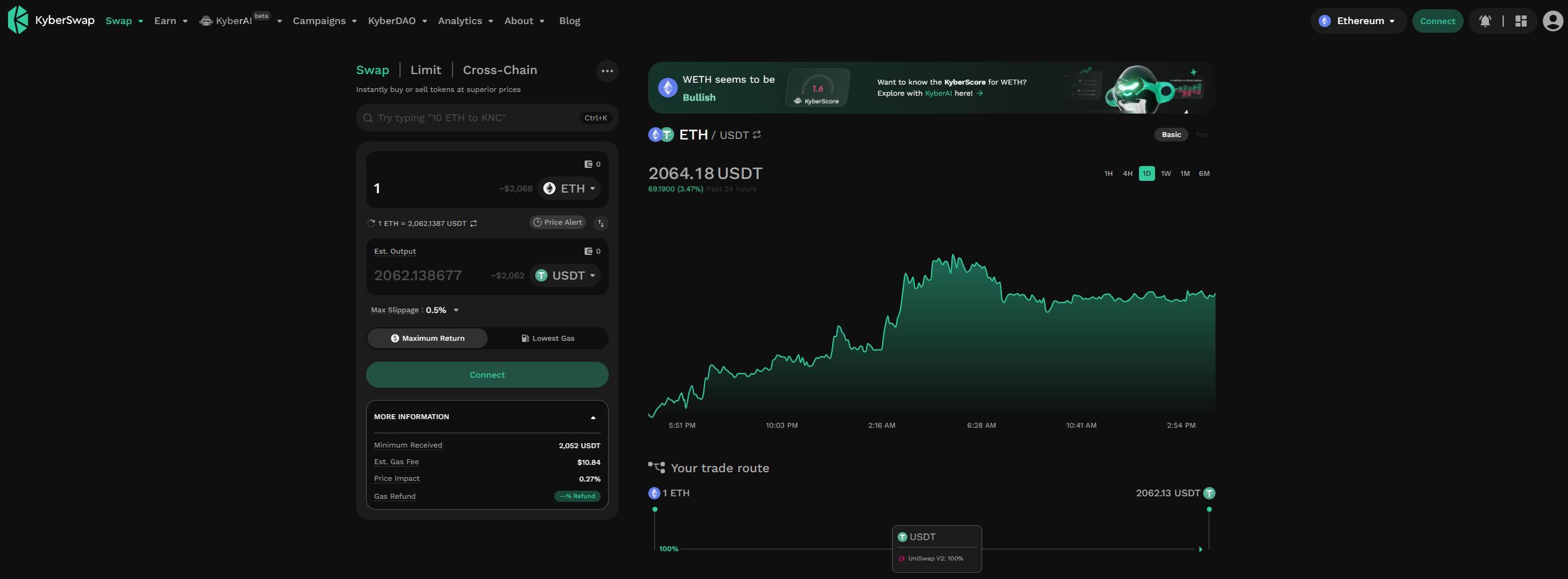Click the ETH/USDT pair token icons
The height and width of the screenshot is (579, 1568).
(661, 135)
